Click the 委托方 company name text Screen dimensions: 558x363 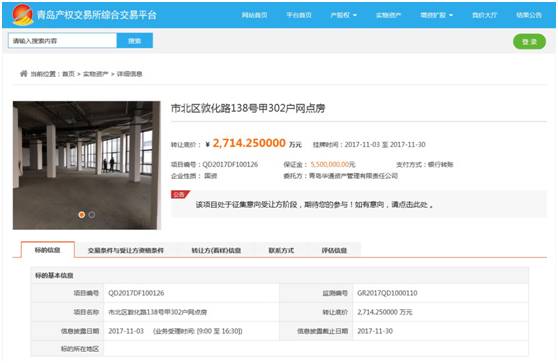[353, 176]
